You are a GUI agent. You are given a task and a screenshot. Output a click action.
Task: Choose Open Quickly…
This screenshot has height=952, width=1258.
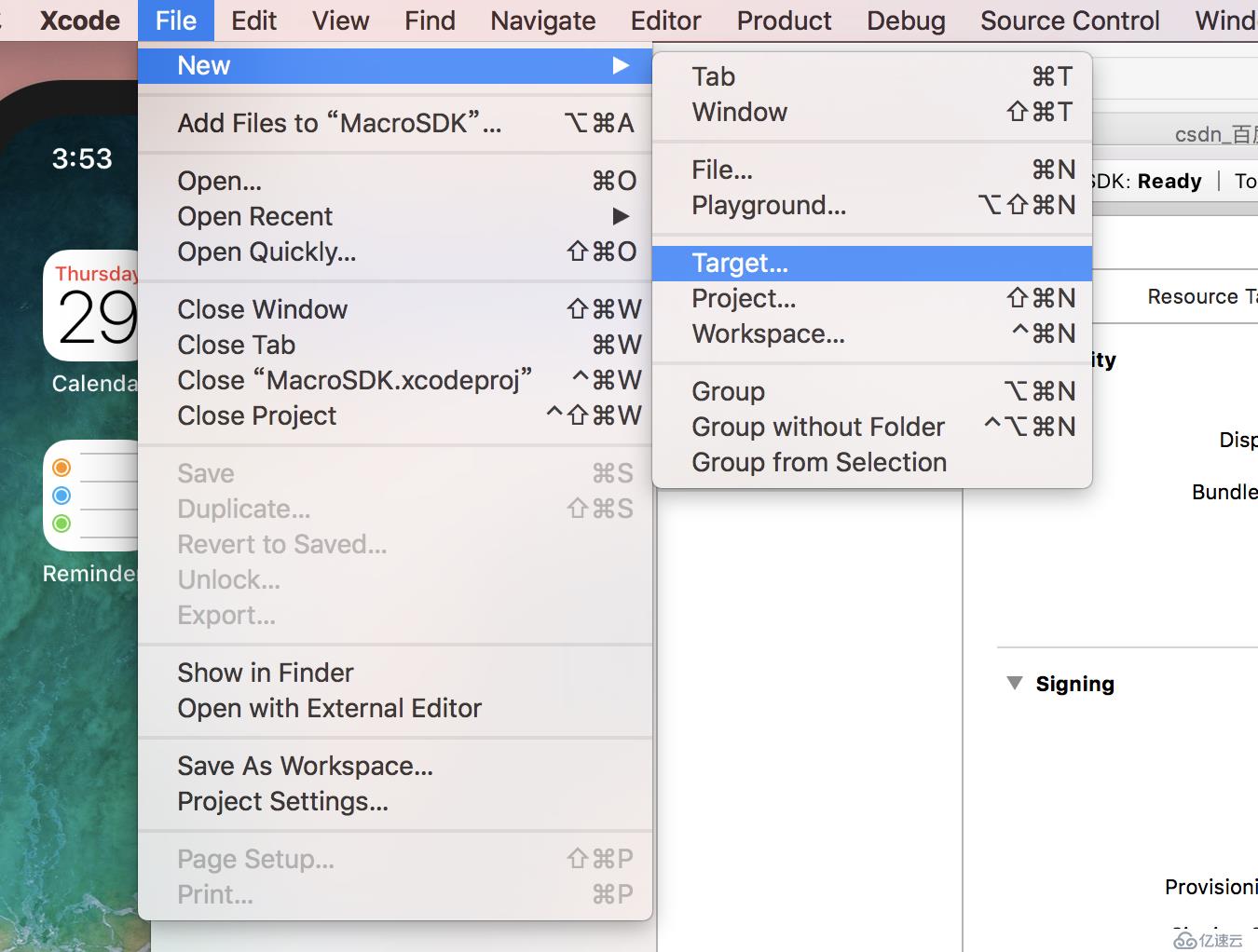pos(395,252)
